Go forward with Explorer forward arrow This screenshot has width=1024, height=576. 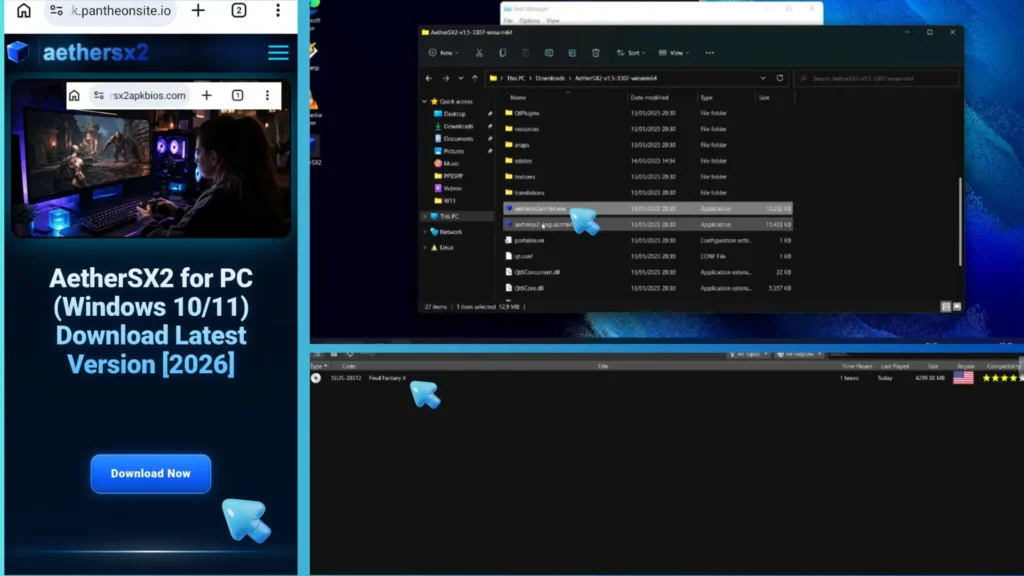click(445, 78)
